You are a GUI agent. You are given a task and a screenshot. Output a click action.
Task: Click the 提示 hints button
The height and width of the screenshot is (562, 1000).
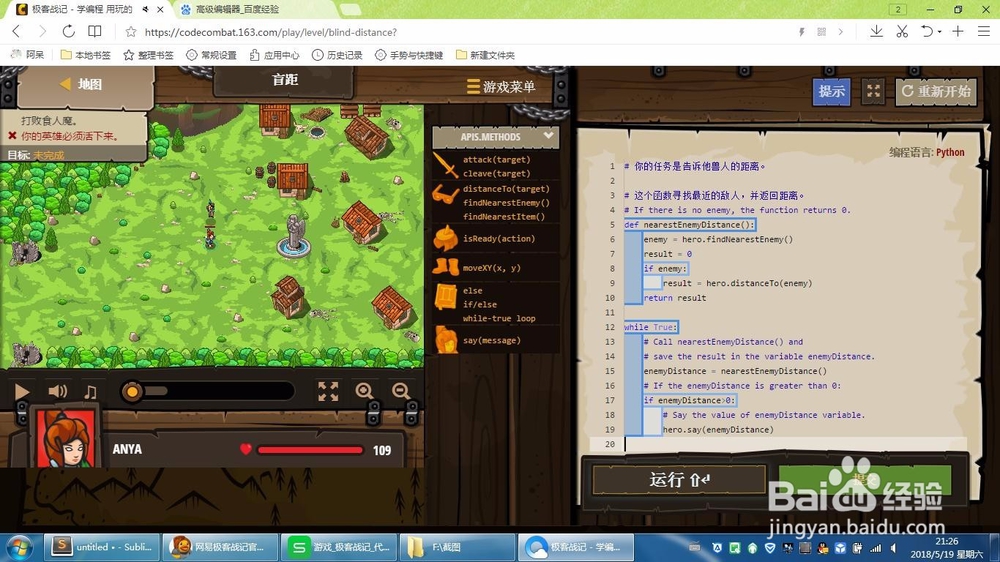832,92
